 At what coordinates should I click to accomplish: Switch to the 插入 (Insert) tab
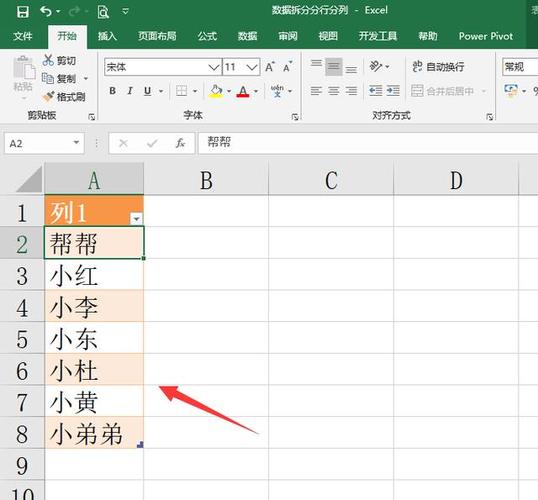click(107, 36)
